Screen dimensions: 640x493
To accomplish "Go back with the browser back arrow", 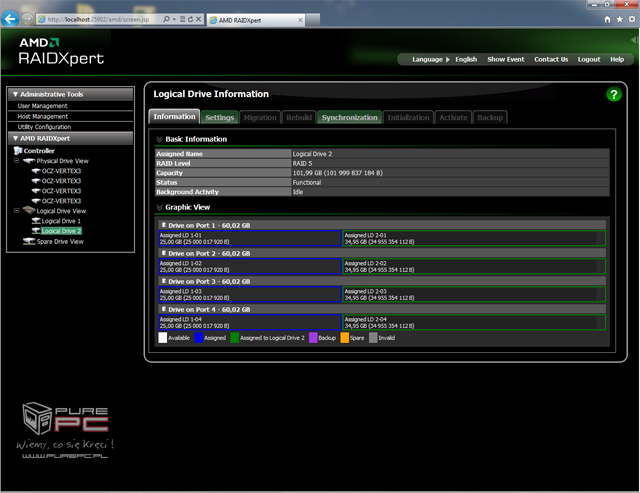I will click(x=10, y=19).
